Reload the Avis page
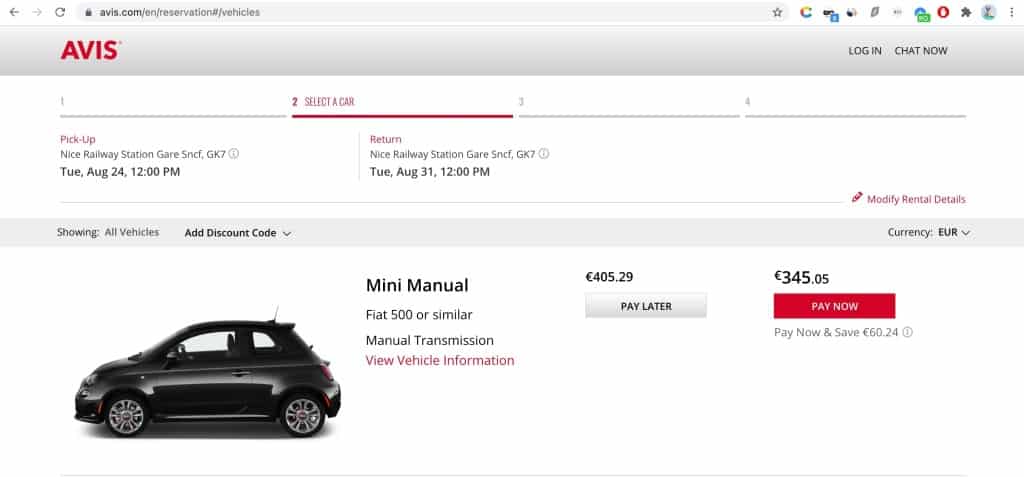Viewport: 1024px width, 477px height. [60, 12]
